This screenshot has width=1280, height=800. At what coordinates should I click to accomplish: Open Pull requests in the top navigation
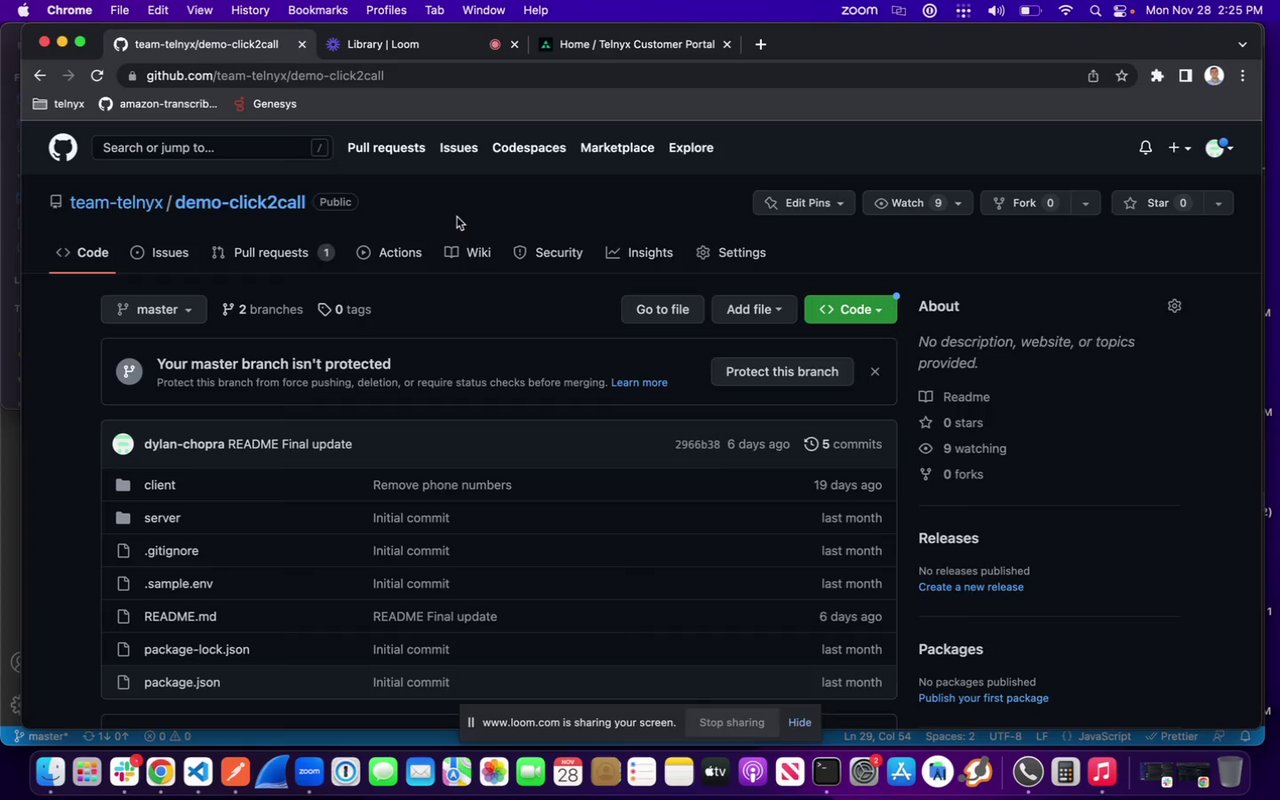(x=386, y=148)
